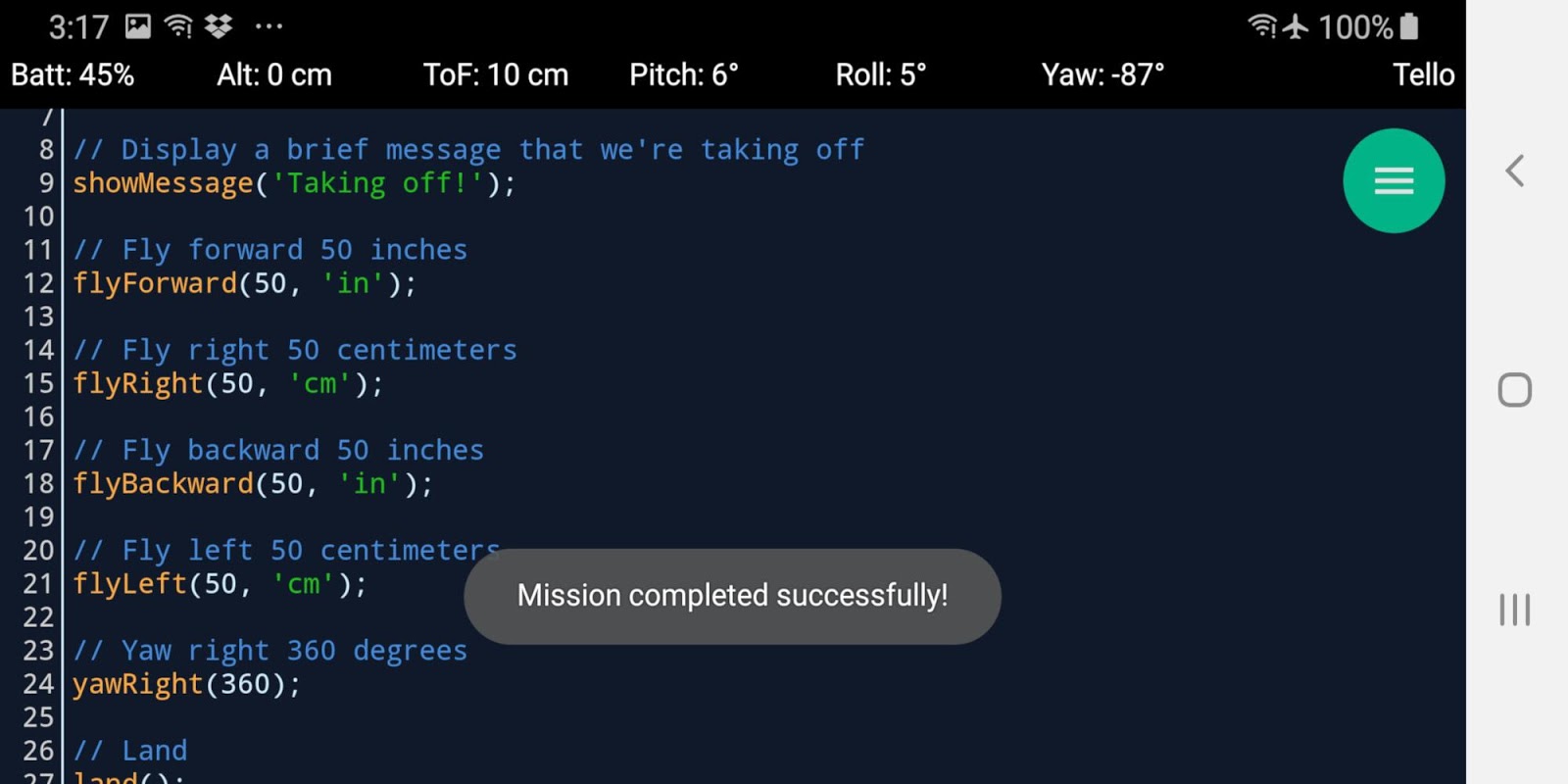
Task: Tap the Batt: 45% telemetry readout
Action: pyautogui.click(x=73, y=74)
